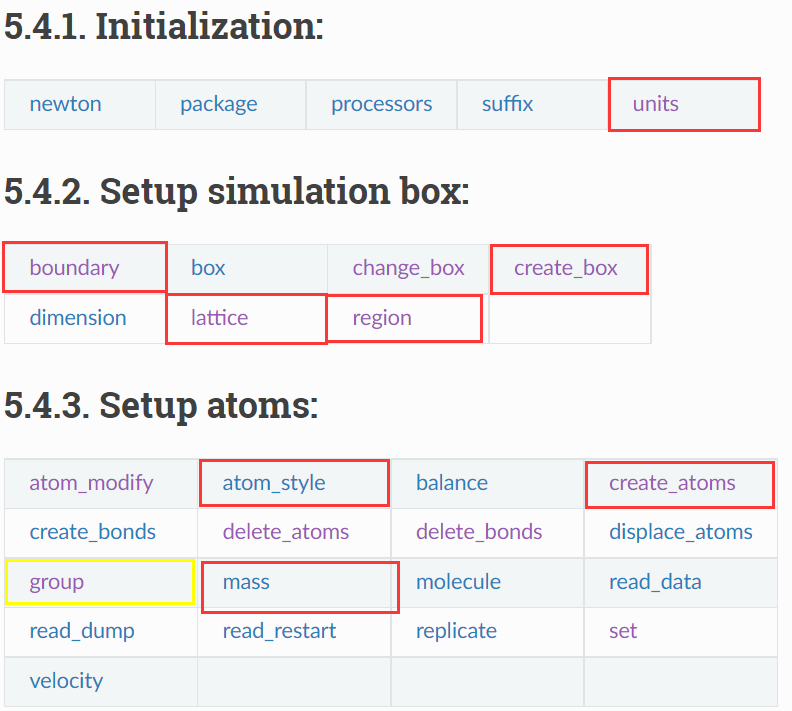Select the velocity command link
The image size is (792, 711).
click(x=66, y=681)
